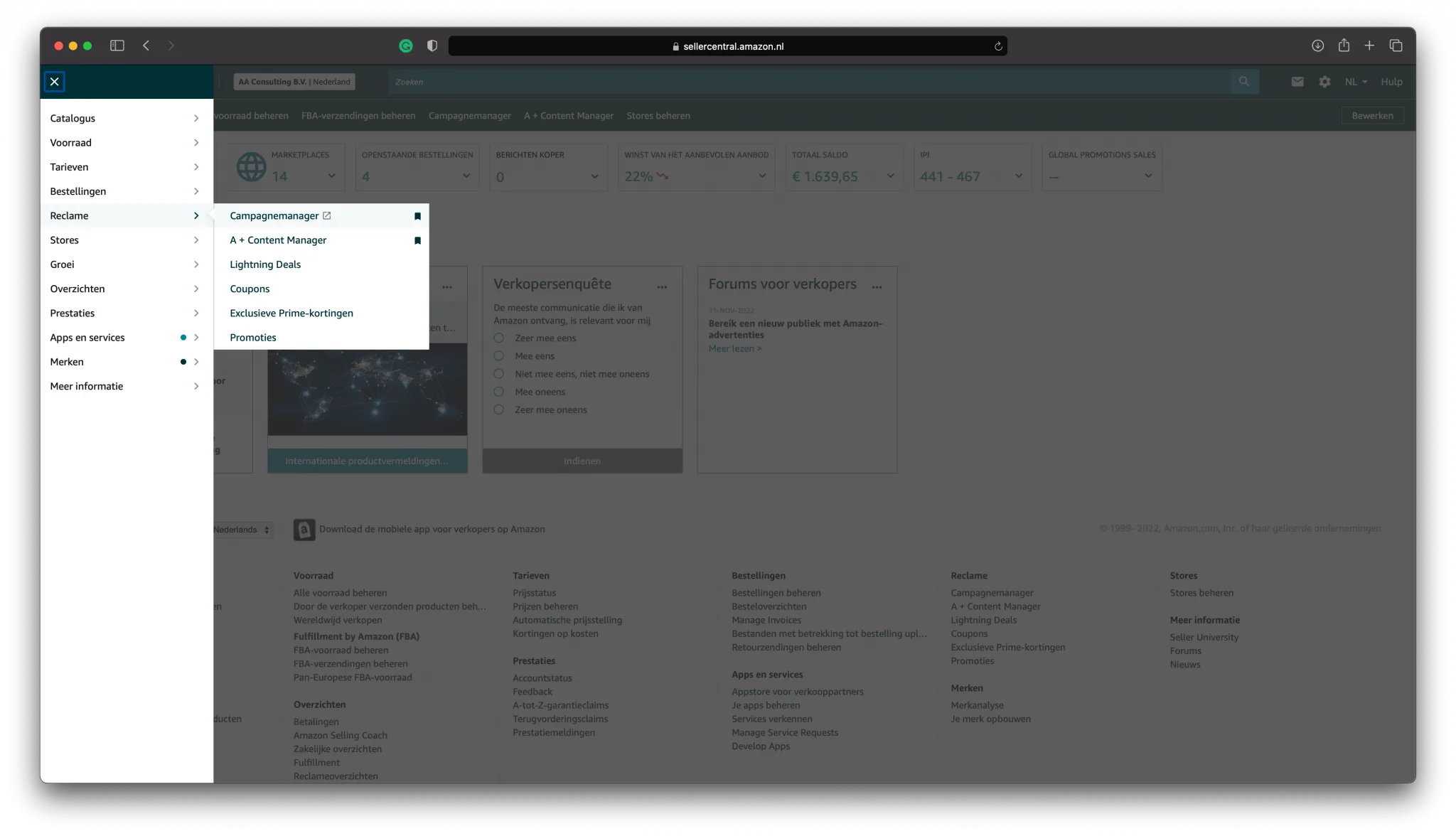Go back using the browser back arrow

click(x=146, y=45)
